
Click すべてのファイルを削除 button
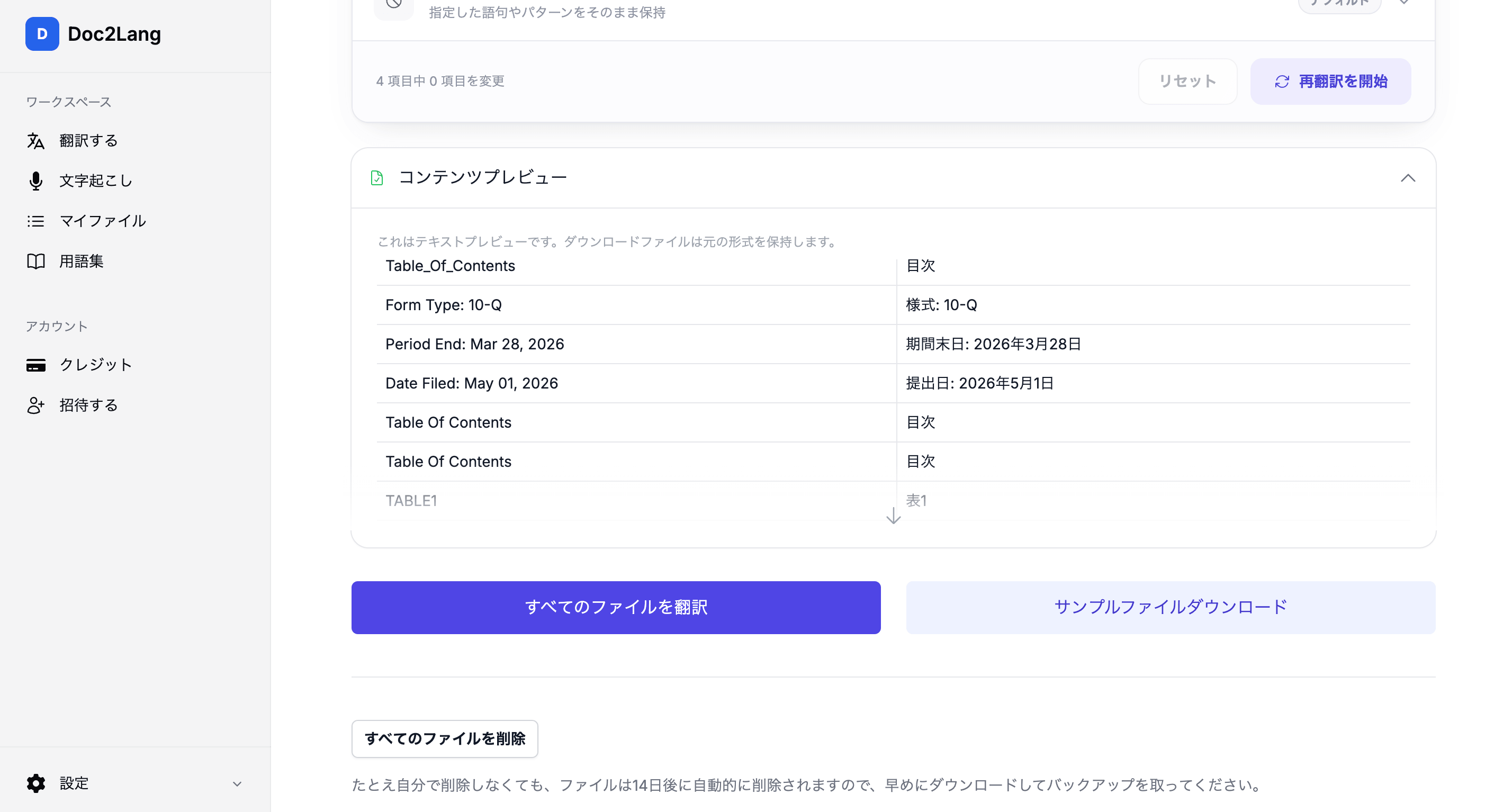pyautogui.click(x=444, y=738)
